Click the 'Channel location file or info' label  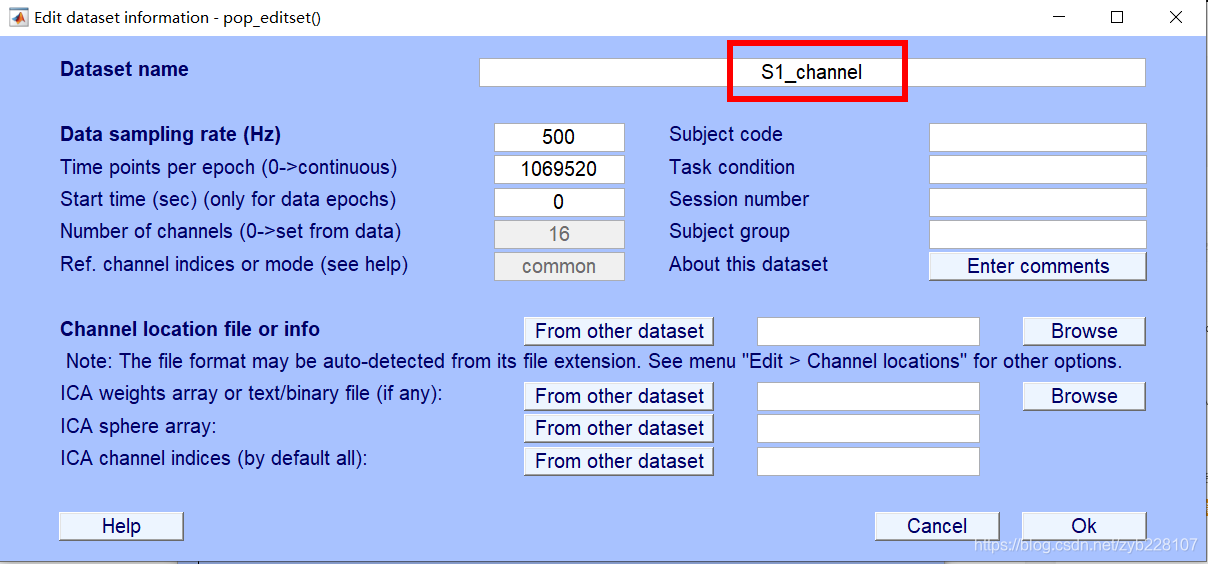tap(190, 329)
